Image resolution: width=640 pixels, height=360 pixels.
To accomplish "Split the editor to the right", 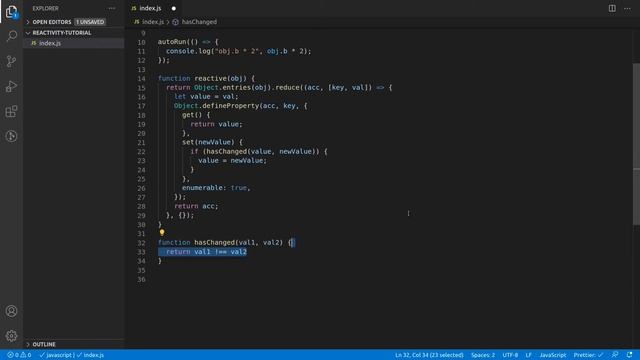I will 612,8.
